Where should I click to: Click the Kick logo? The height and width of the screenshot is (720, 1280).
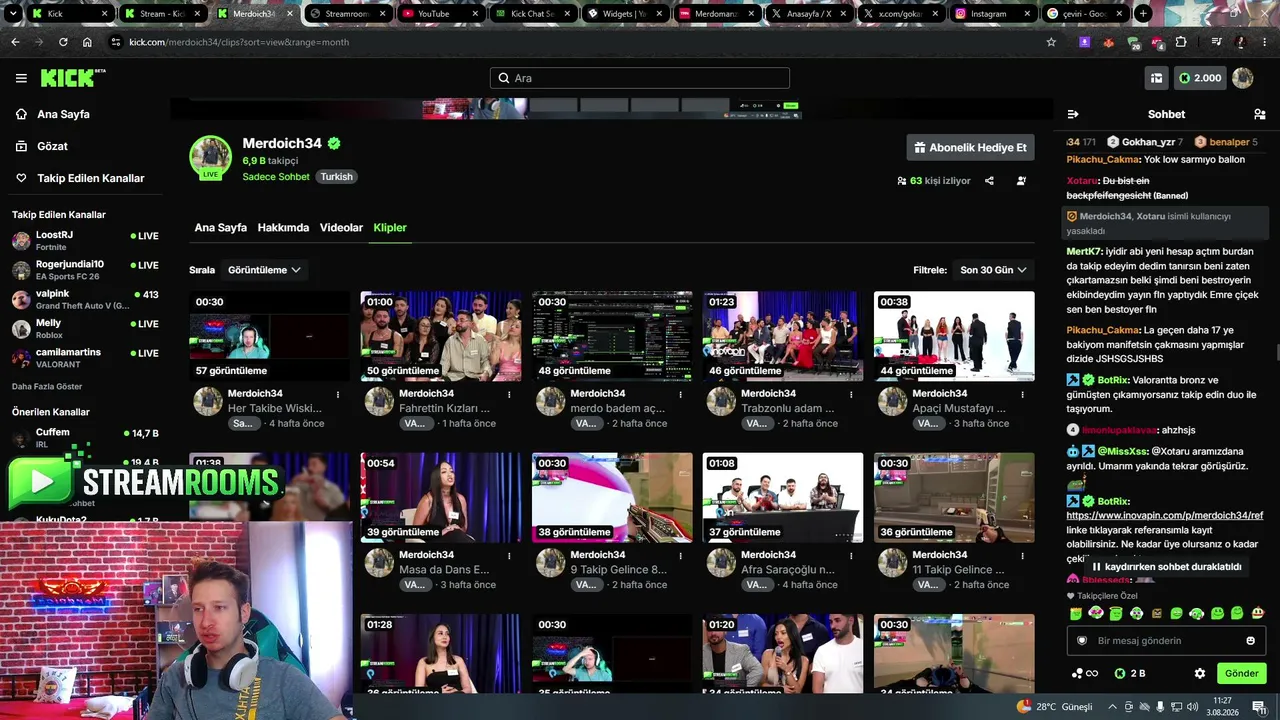click(73, 78)
